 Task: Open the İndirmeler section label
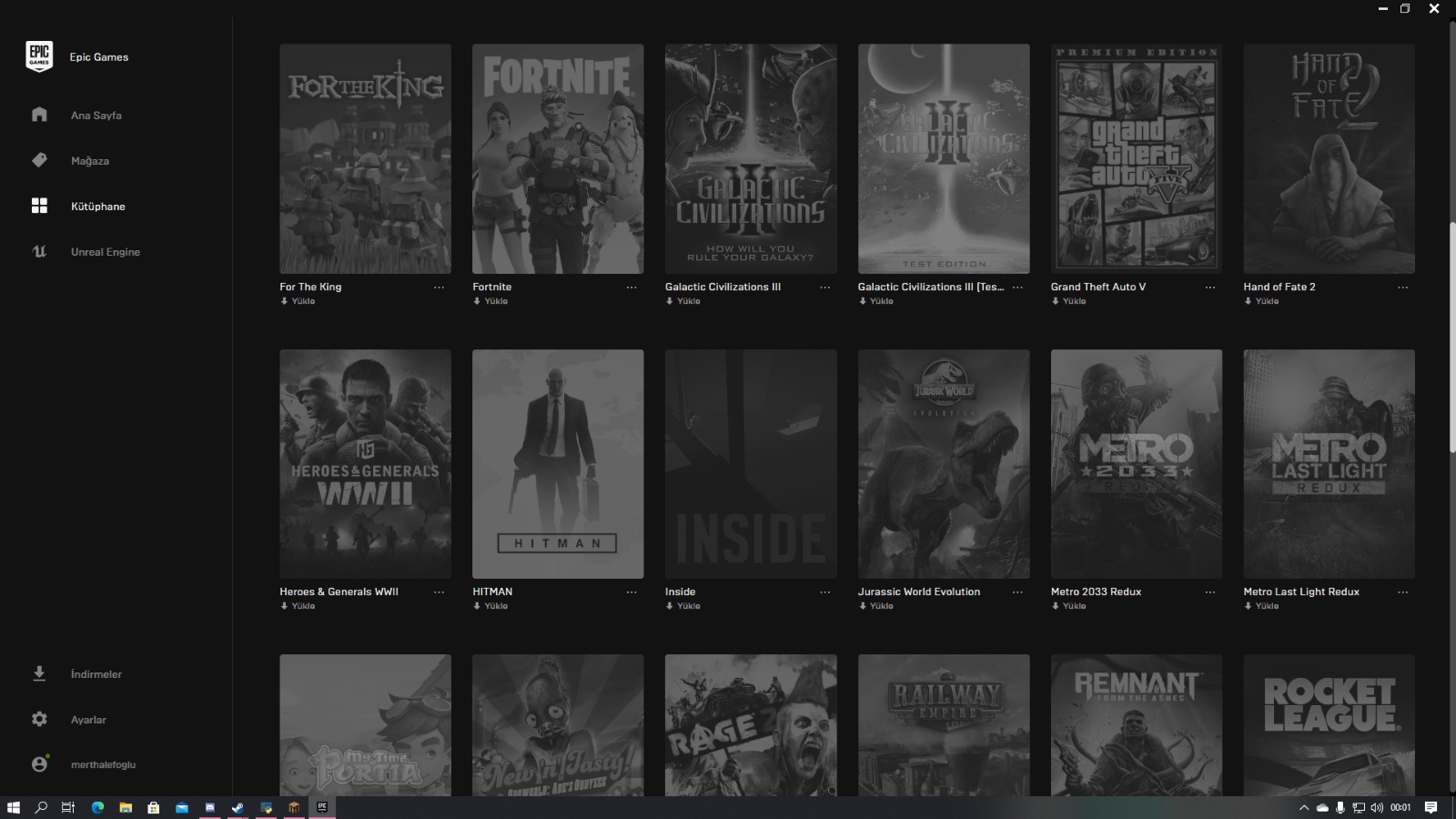(96, 674)
